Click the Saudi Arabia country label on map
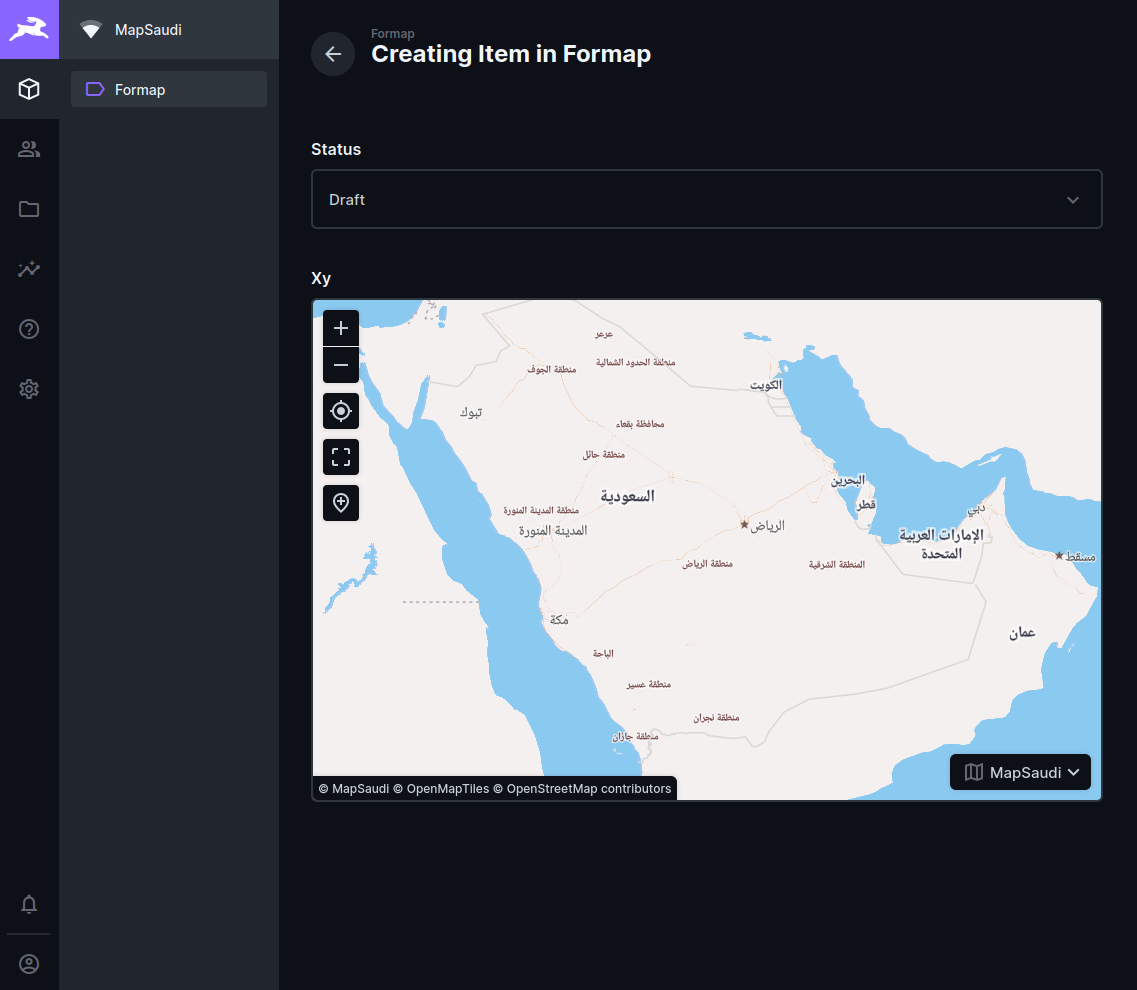Viewport: 1137px width, 990px height. (x=627, y=496)
